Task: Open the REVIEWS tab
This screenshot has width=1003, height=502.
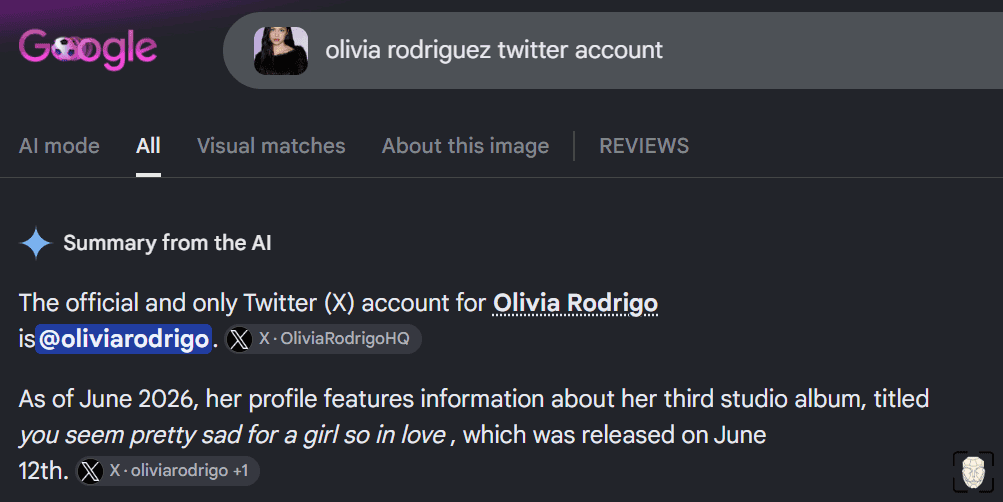Action: tap(644, 146)
